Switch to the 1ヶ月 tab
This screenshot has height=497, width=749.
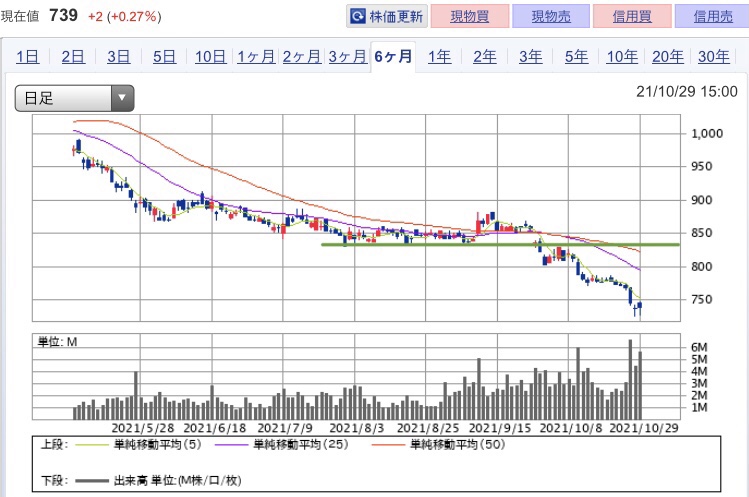(256, 57)
